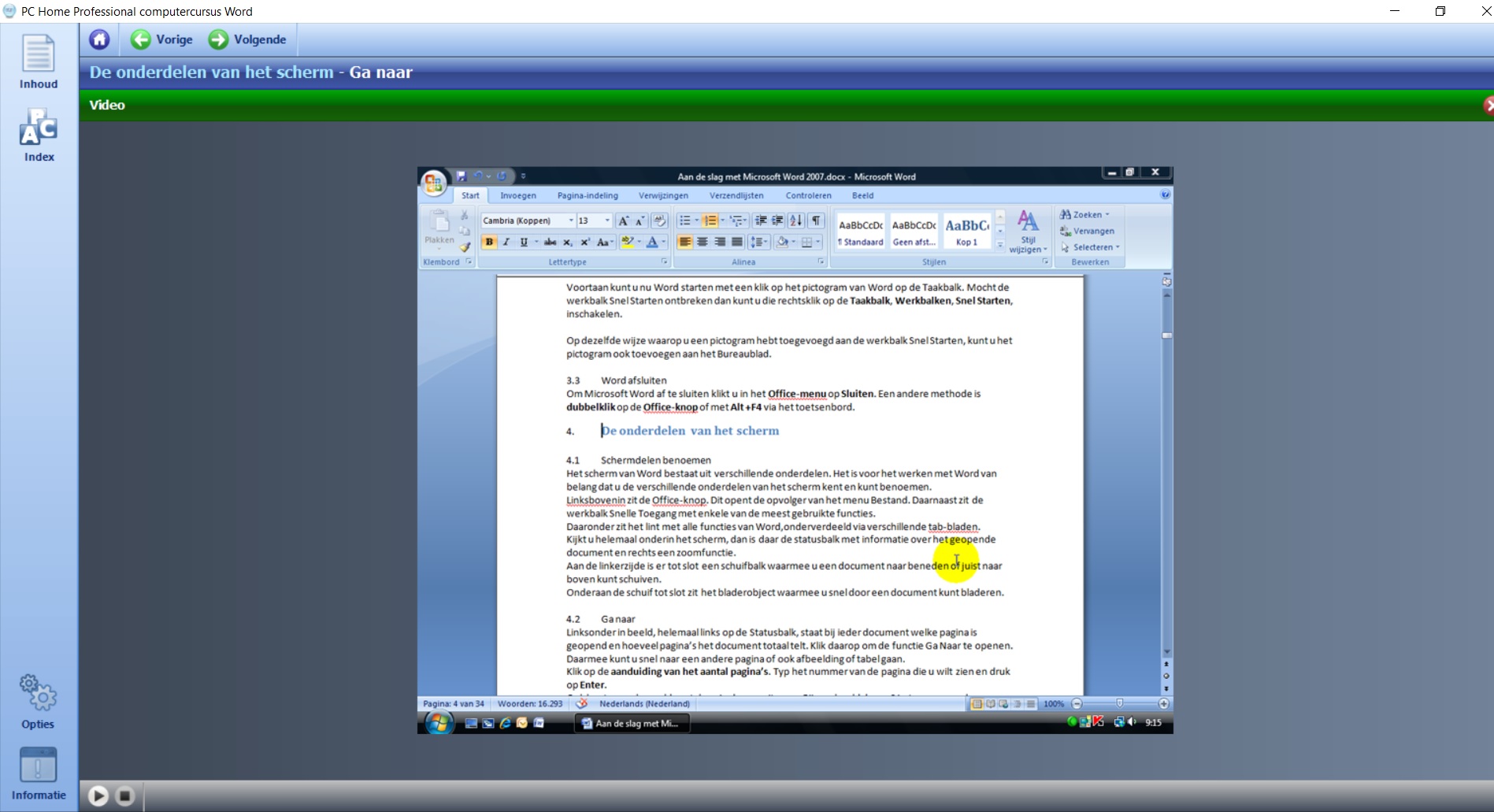Screen dimensions: 1494x812
Task: Open the font size dropdown
Action: pos(606,221)
